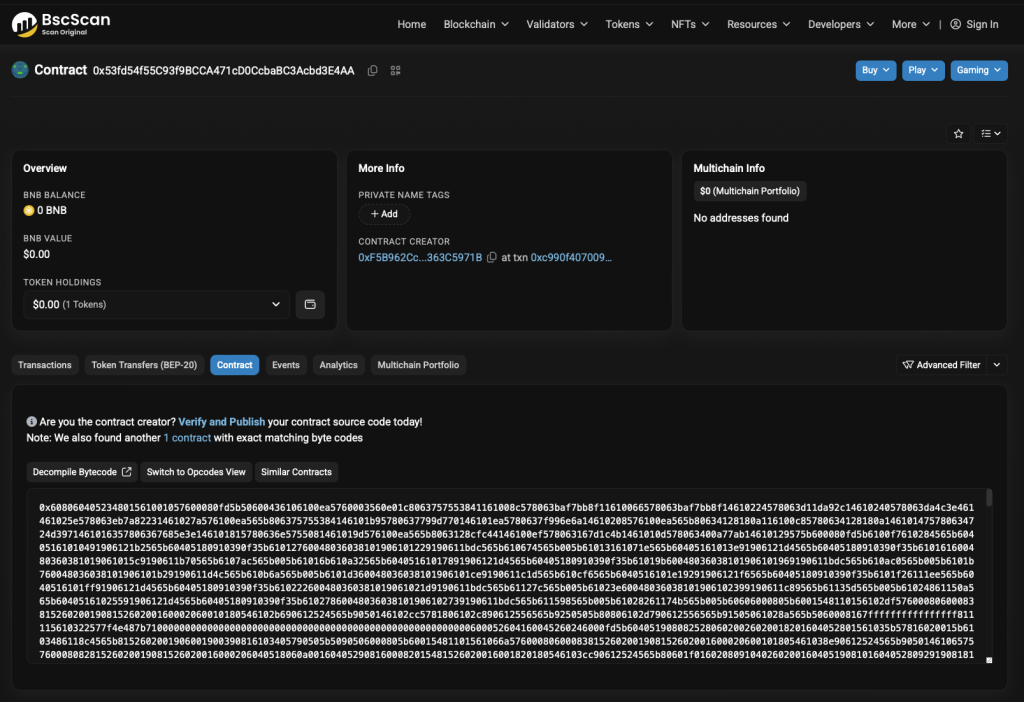Click the bytecode box scrollbar
Screen dimensions: 1024x702
click(x=989, y=498)
